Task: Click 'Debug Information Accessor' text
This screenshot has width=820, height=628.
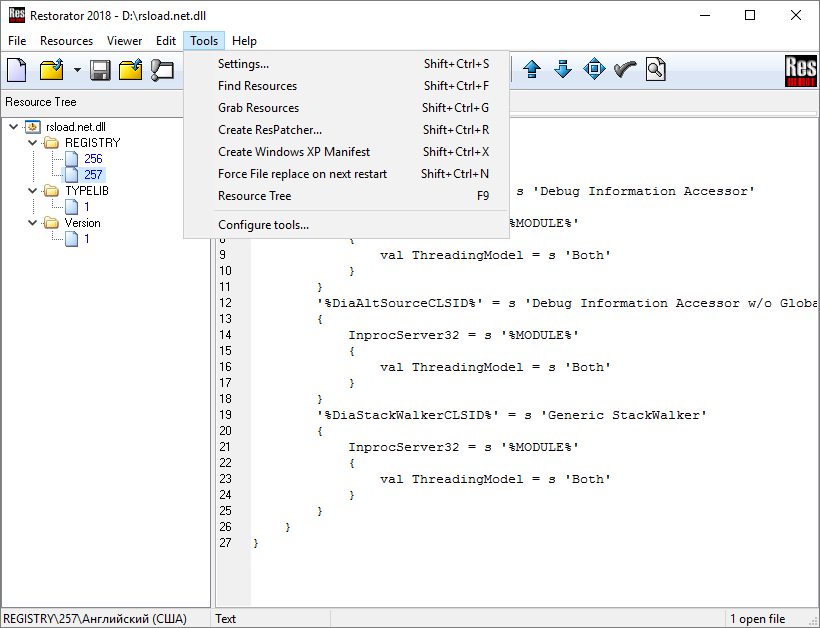Action: 644,191
